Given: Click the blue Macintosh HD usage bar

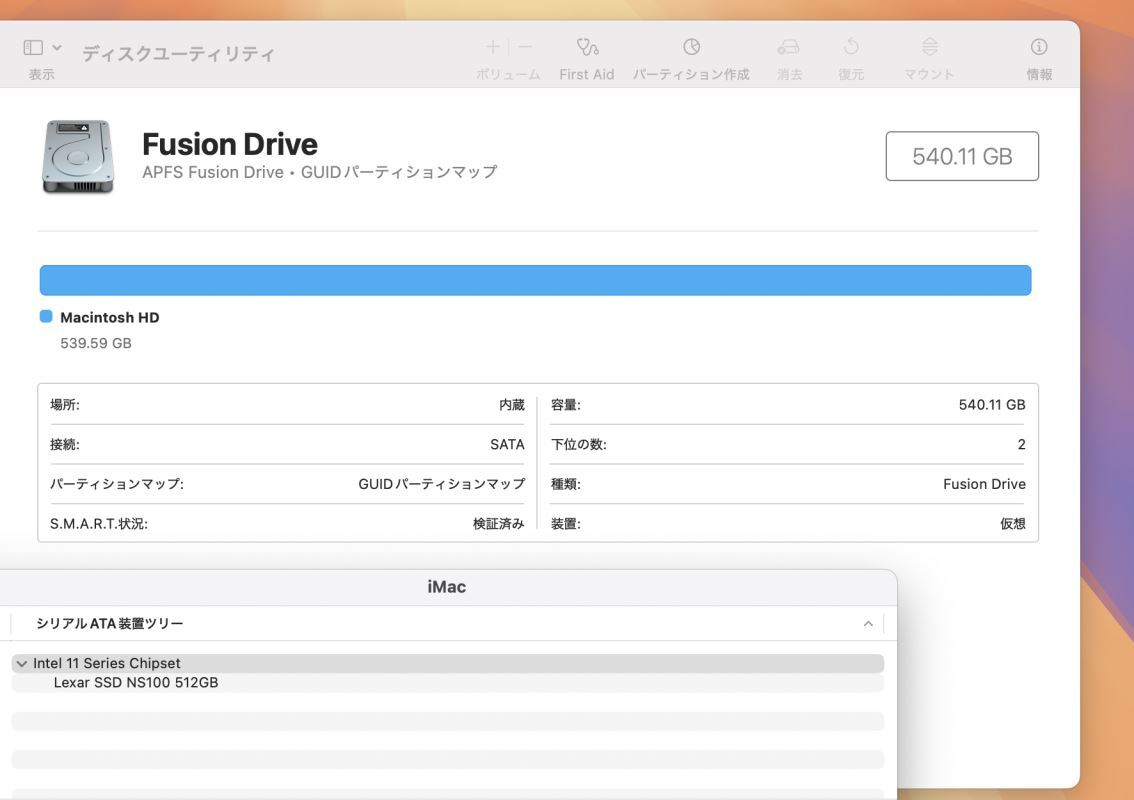Looking at the screenshot, I should (536, 281).
